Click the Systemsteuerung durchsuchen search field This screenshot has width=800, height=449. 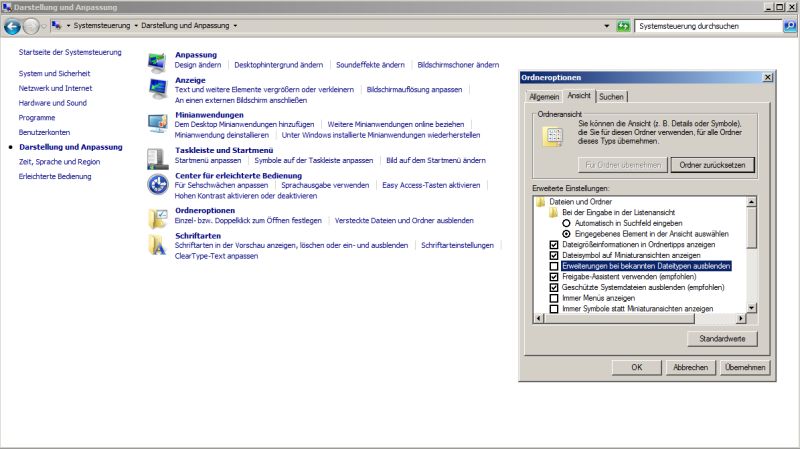pyautogui.click(x=708, y=26)
